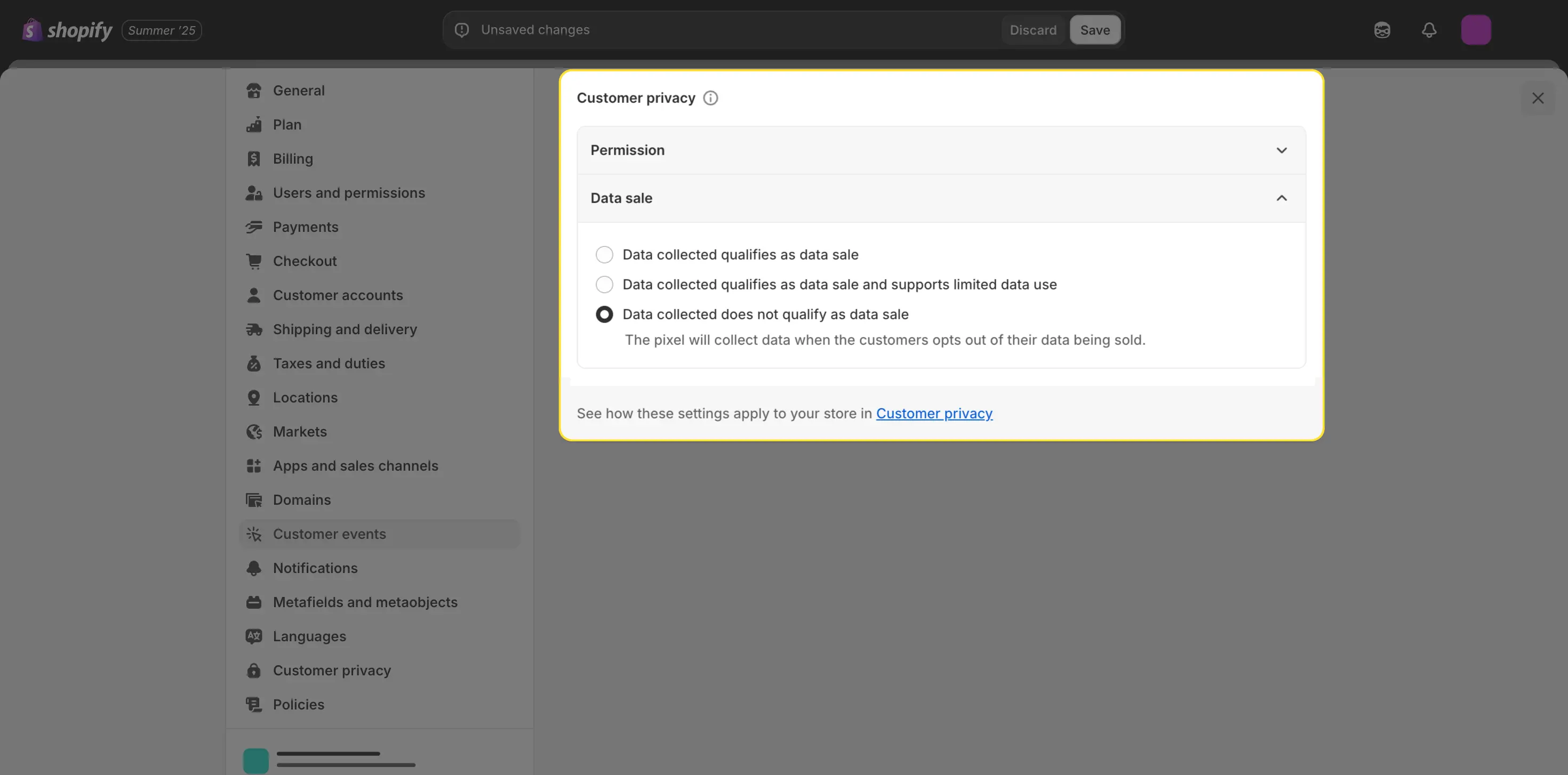Follow the Customer privacy link in dialog footer

pyautogui.click(x=934, y=414)
